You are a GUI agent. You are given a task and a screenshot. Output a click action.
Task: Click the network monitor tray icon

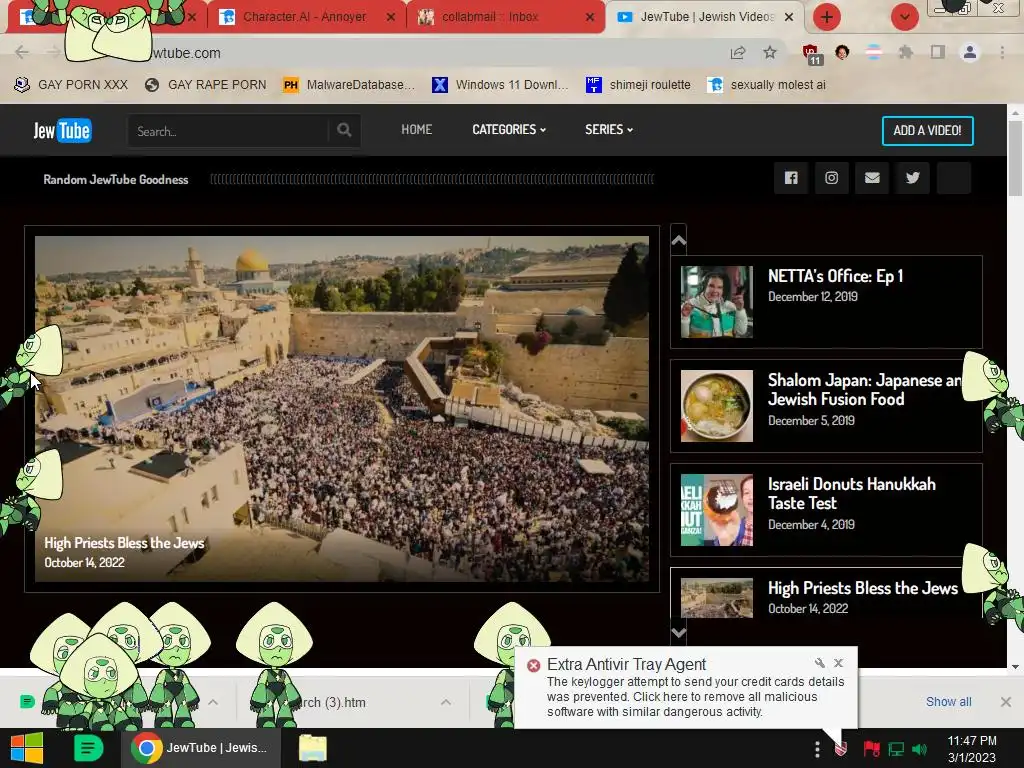(x=896, y=749)
